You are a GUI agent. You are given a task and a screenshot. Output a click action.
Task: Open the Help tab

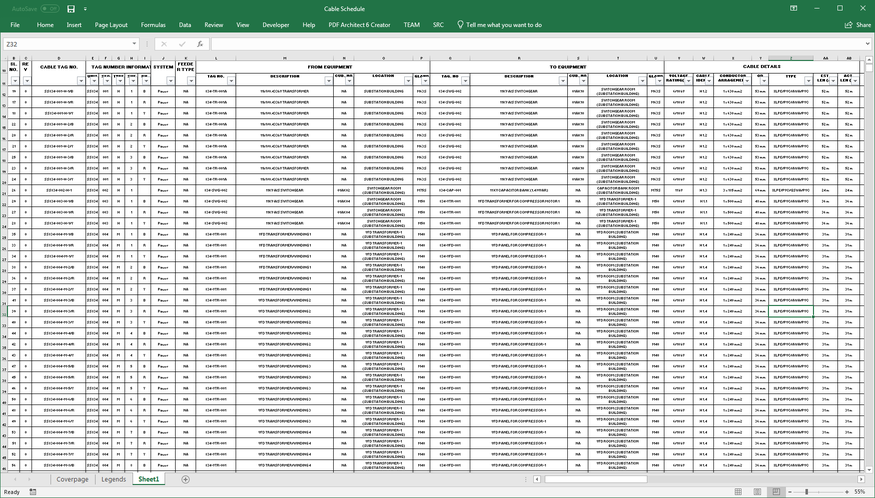point(309,25)
